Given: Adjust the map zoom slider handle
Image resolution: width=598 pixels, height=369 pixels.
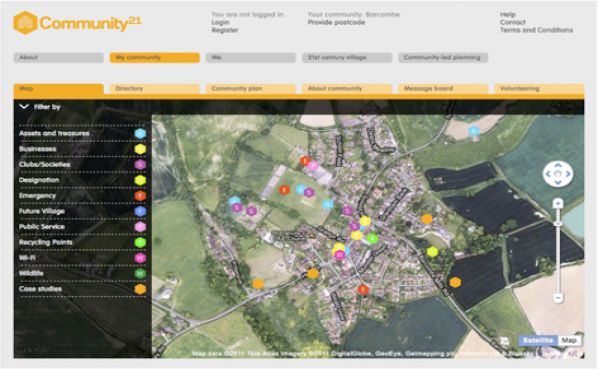Looking at the screenshot, I should tap(558, 223).
